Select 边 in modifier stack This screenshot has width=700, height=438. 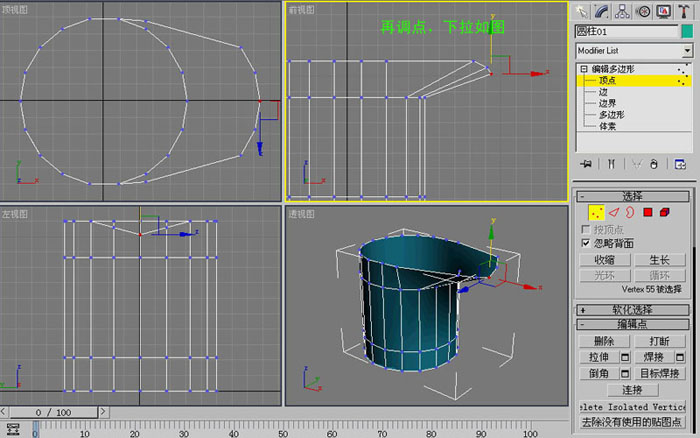[x=603, y=92]
